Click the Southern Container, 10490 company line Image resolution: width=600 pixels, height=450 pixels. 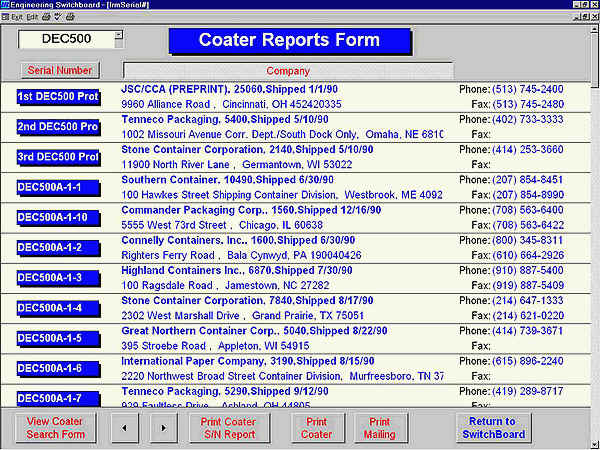click(x=227, y=180)
